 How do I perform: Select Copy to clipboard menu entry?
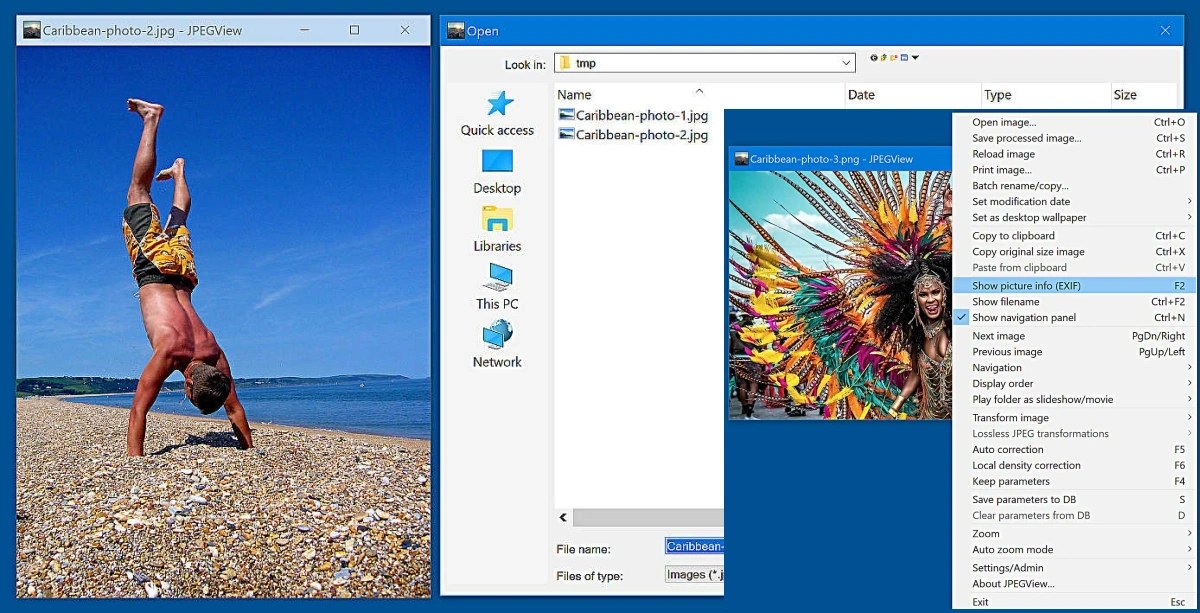click(x=1013, y=236)
